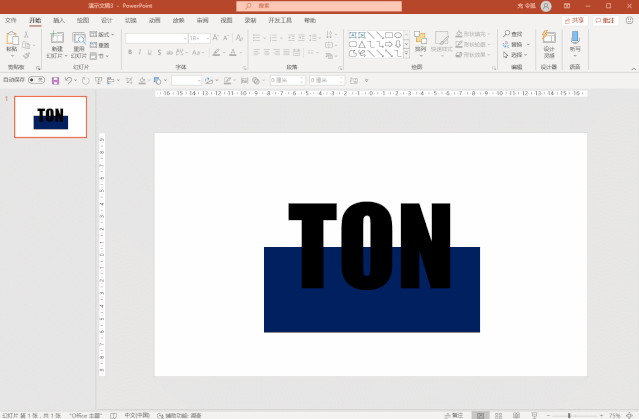Viewport: 639px width, 419px height.
Task: Open the font size dropdown
Action: (x=207, y=38)
